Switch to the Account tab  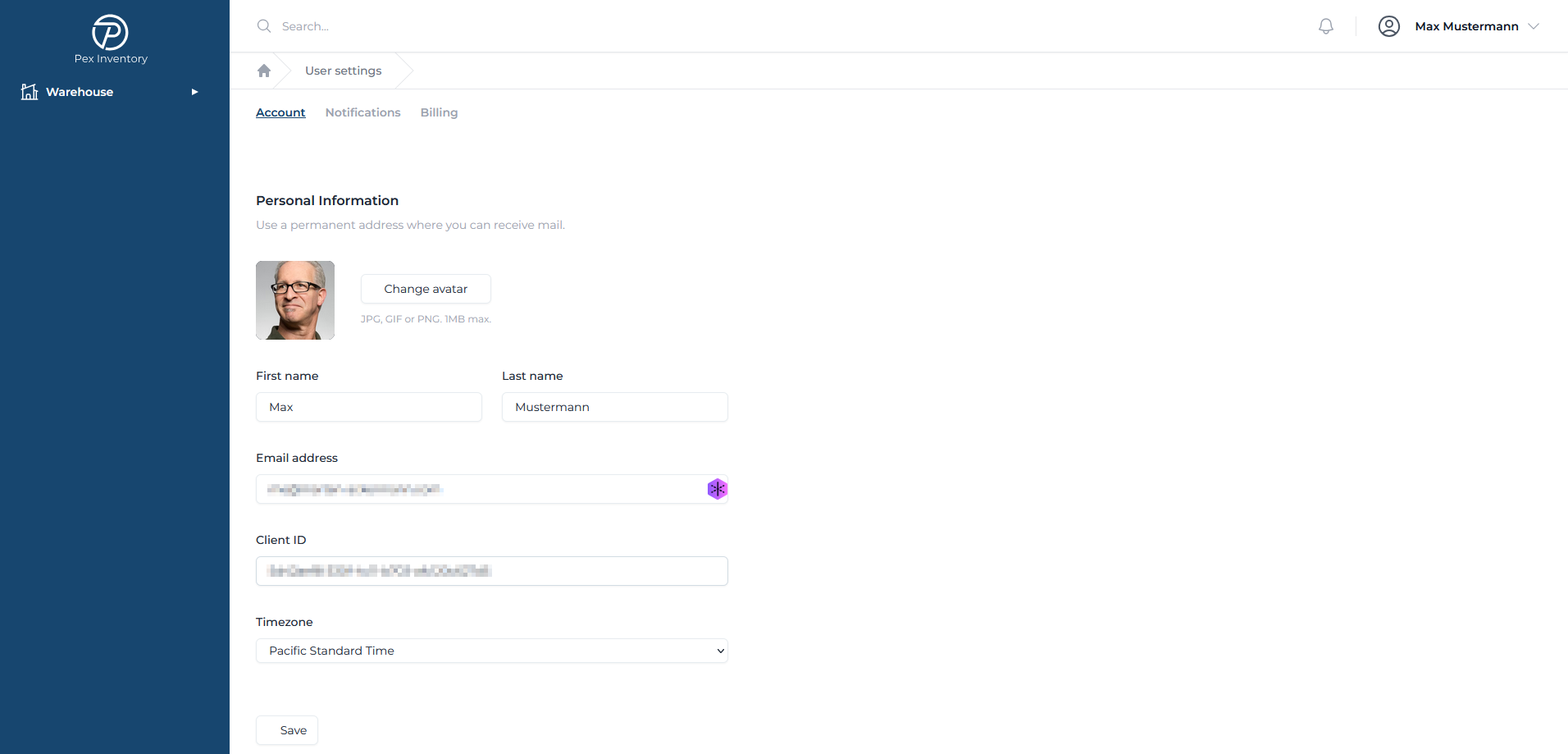pyautogui.click(x=280, y=112)
